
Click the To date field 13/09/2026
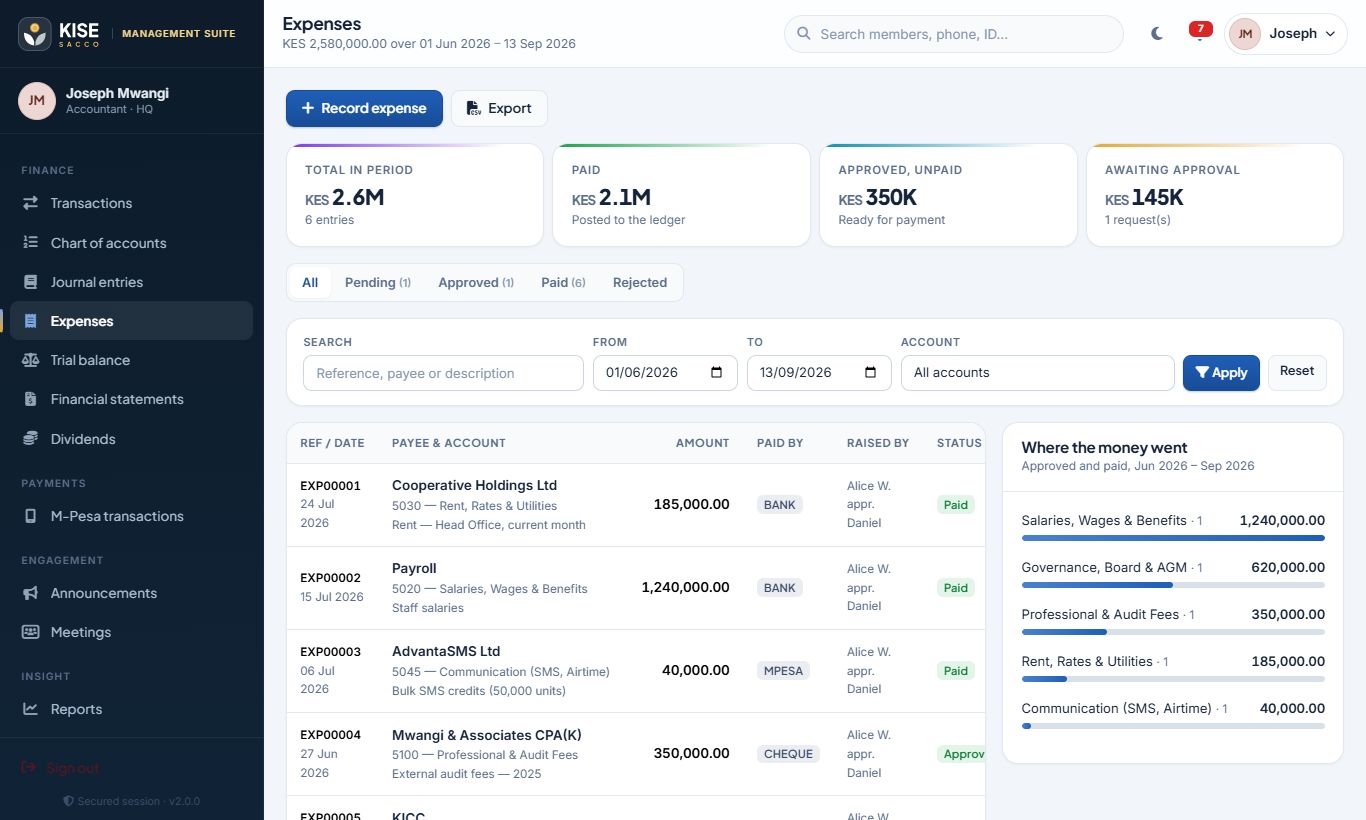point(819,373)
